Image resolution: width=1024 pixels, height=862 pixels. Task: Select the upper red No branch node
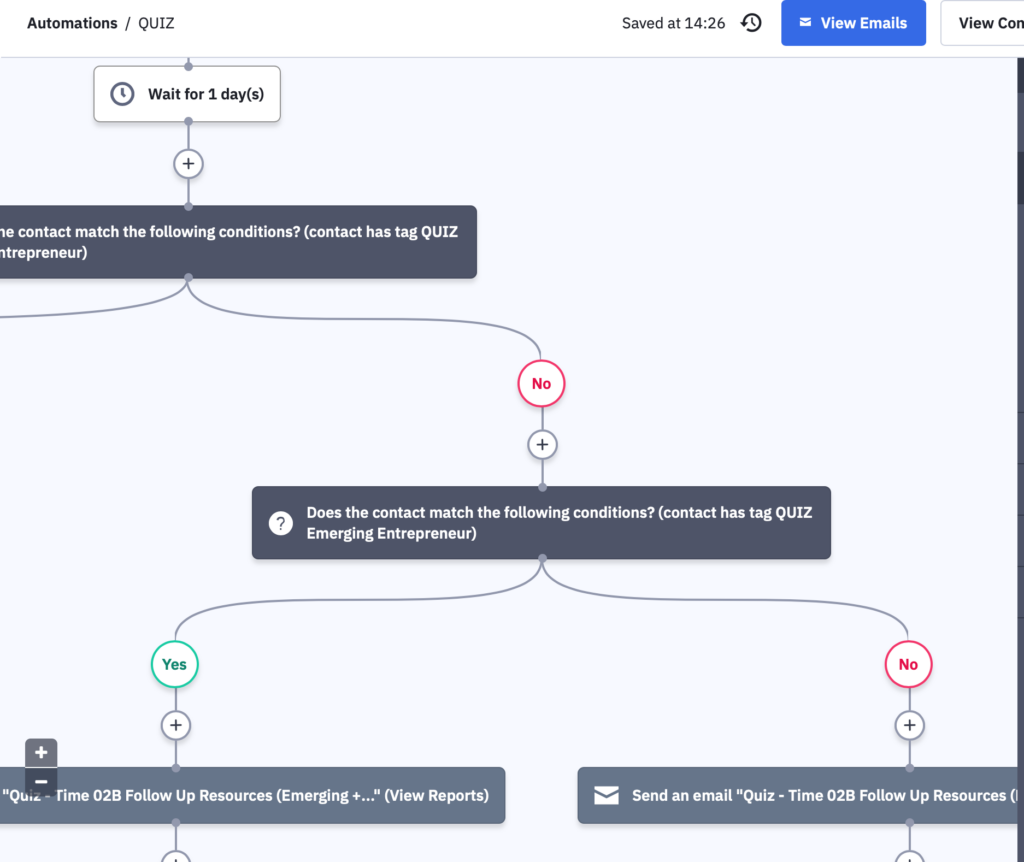click(541, 383)
